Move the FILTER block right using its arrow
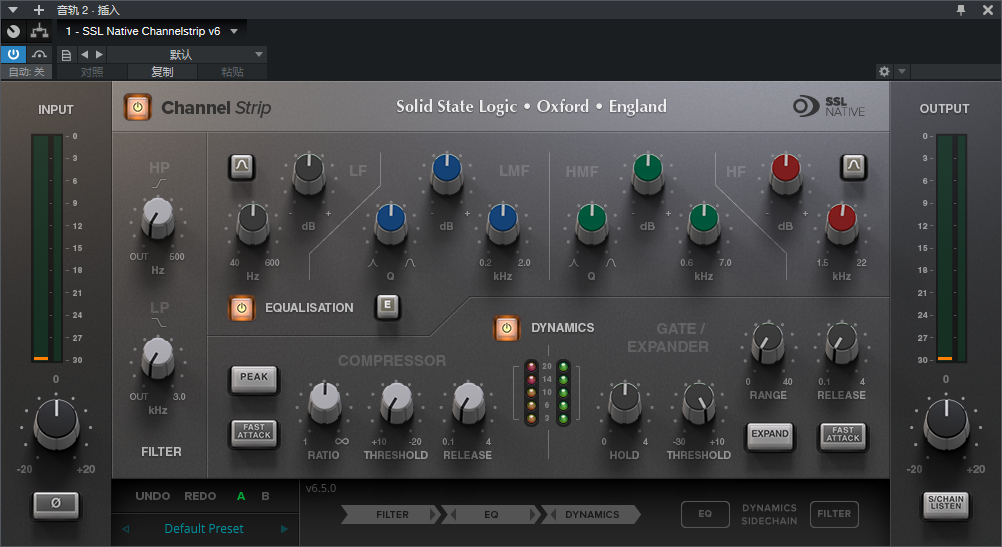Viewport: 1002px width, 547px height. (435, 514)
